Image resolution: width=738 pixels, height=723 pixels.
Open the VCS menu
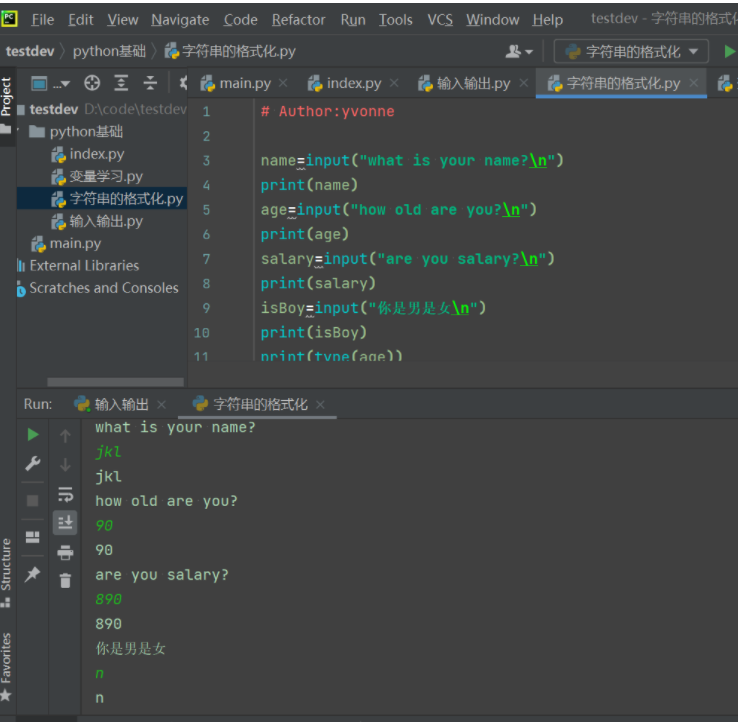[x=440, y=20]
